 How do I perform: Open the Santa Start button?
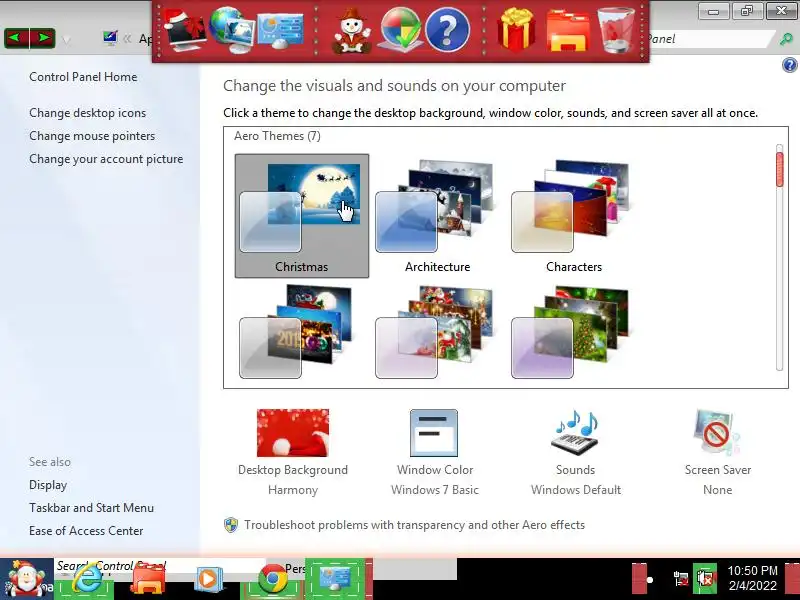coord(27,579)
